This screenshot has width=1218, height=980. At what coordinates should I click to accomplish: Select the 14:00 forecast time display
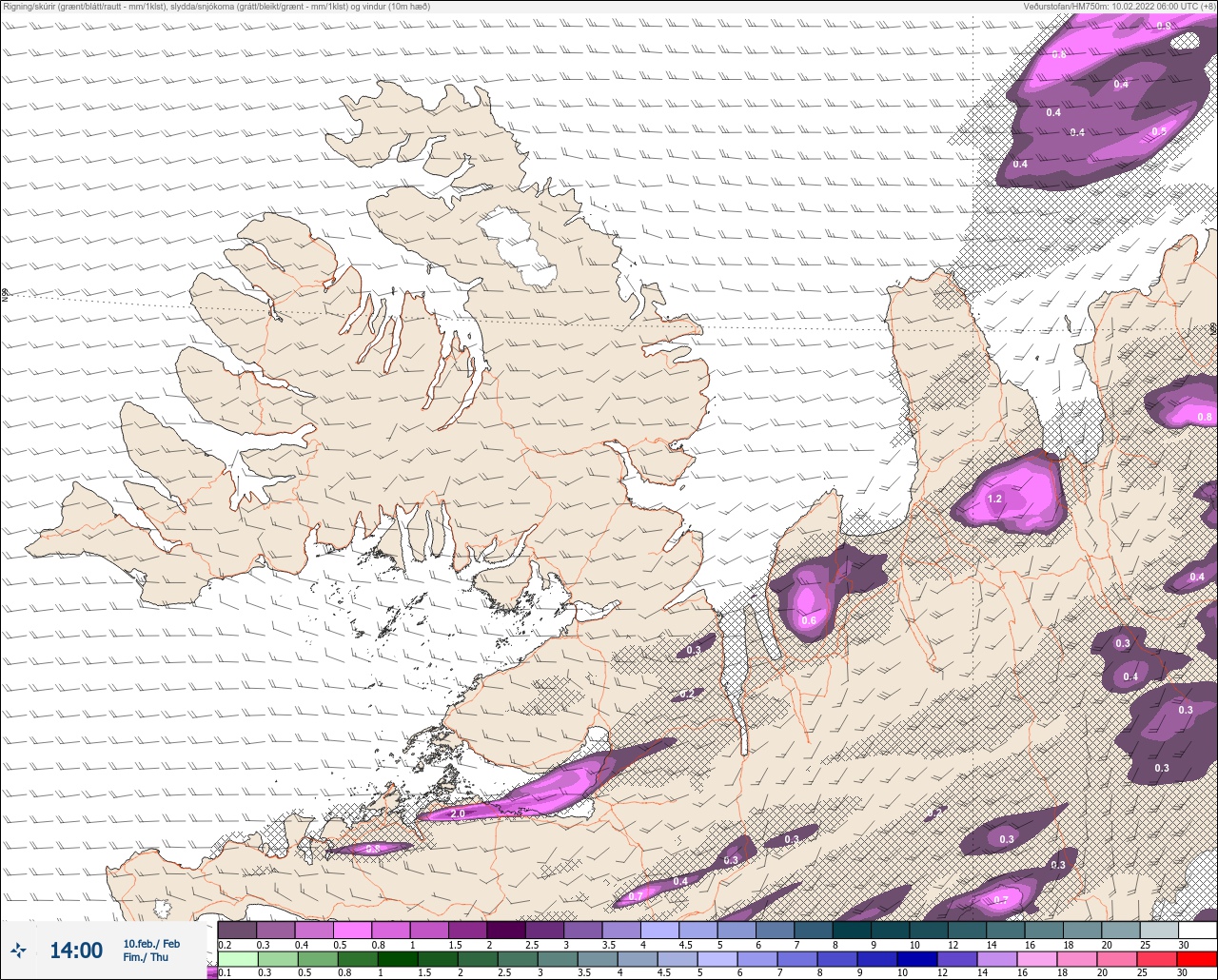click(x=76, y=951)
